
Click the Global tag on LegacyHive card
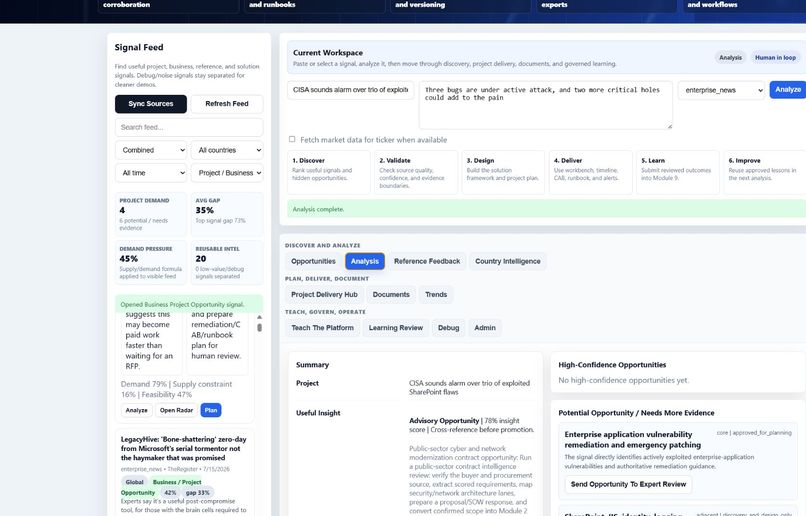(135, 482)
